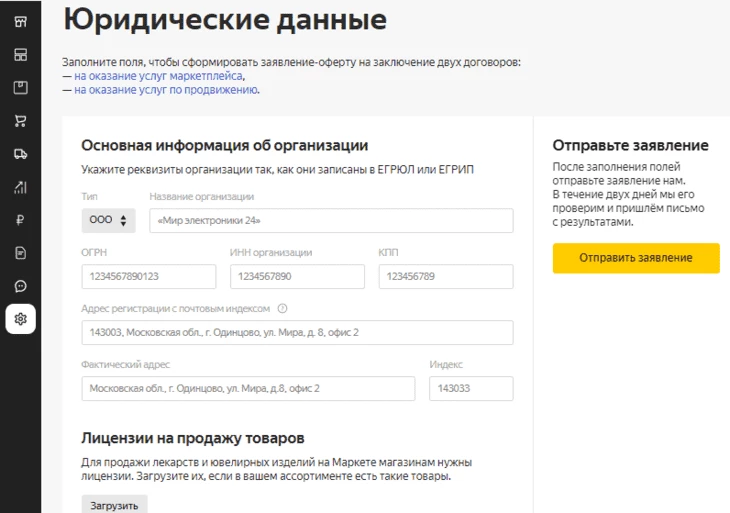Focus the Фактический адрес input field

[x=248, y=388]
